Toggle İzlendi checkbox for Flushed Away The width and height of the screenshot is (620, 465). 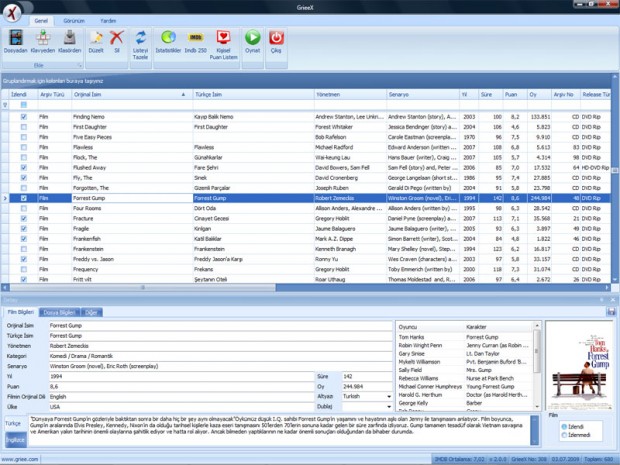(x=24, y=168)
